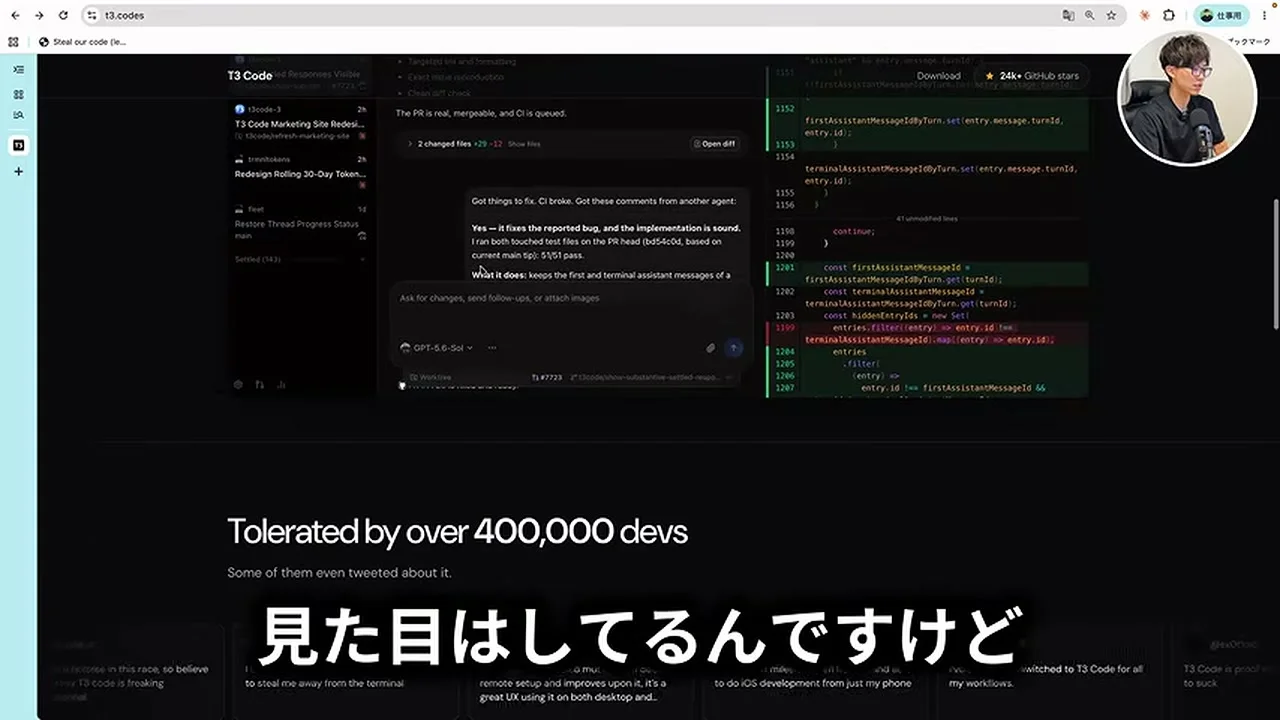
Task: Click Show files next to changed files
Action: (524, 144)
